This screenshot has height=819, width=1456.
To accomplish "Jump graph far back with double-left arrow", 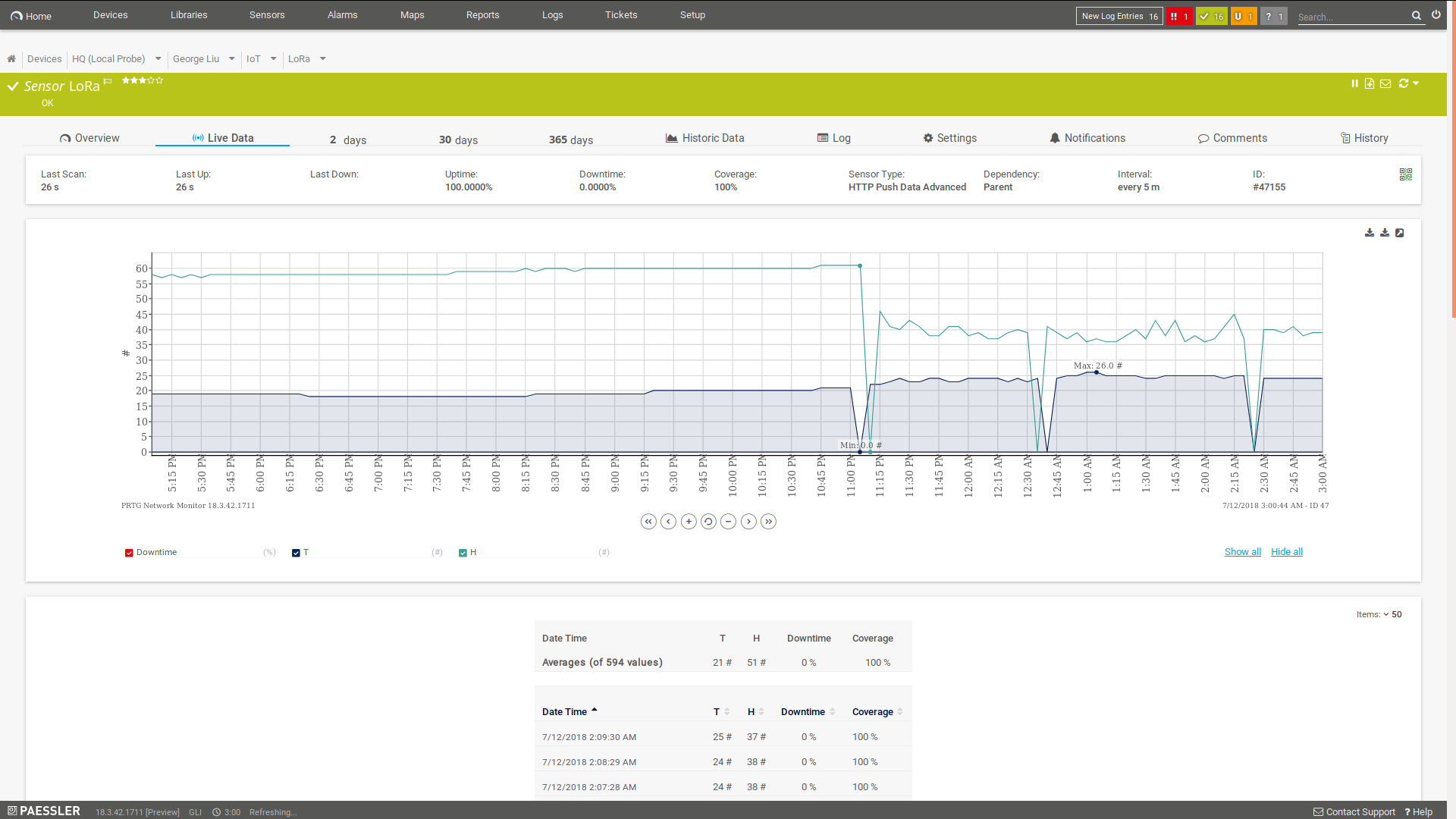I will (x=648, y=522).
